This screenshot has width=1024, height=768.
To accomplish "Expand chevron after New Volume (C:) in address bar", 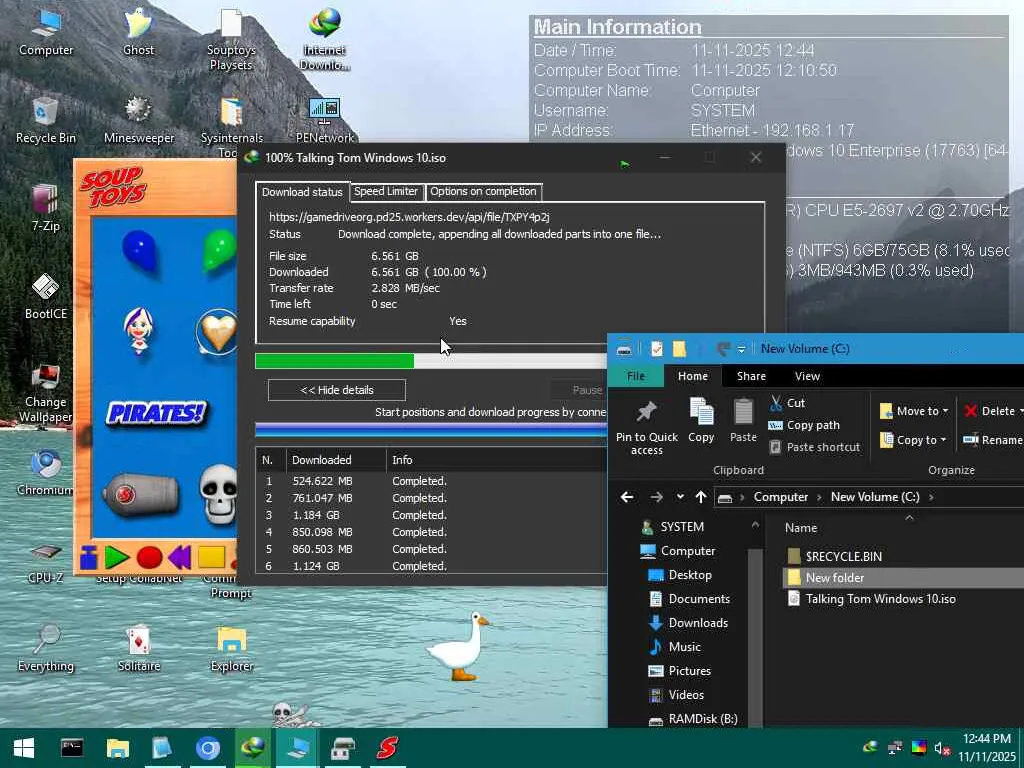I will coord(931,498).
